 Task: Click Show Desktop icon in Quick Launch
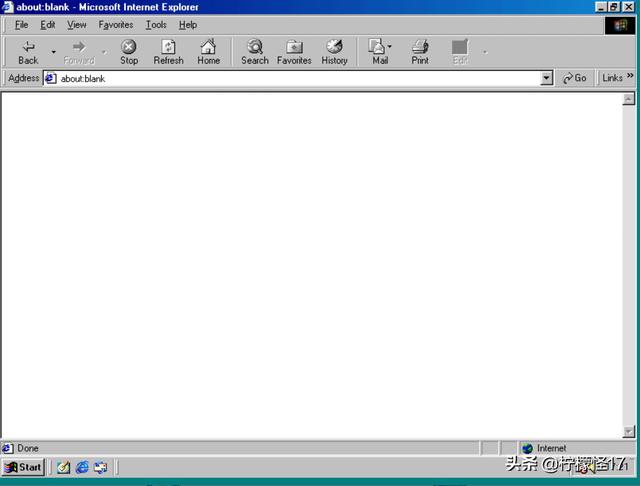point(63,467)
